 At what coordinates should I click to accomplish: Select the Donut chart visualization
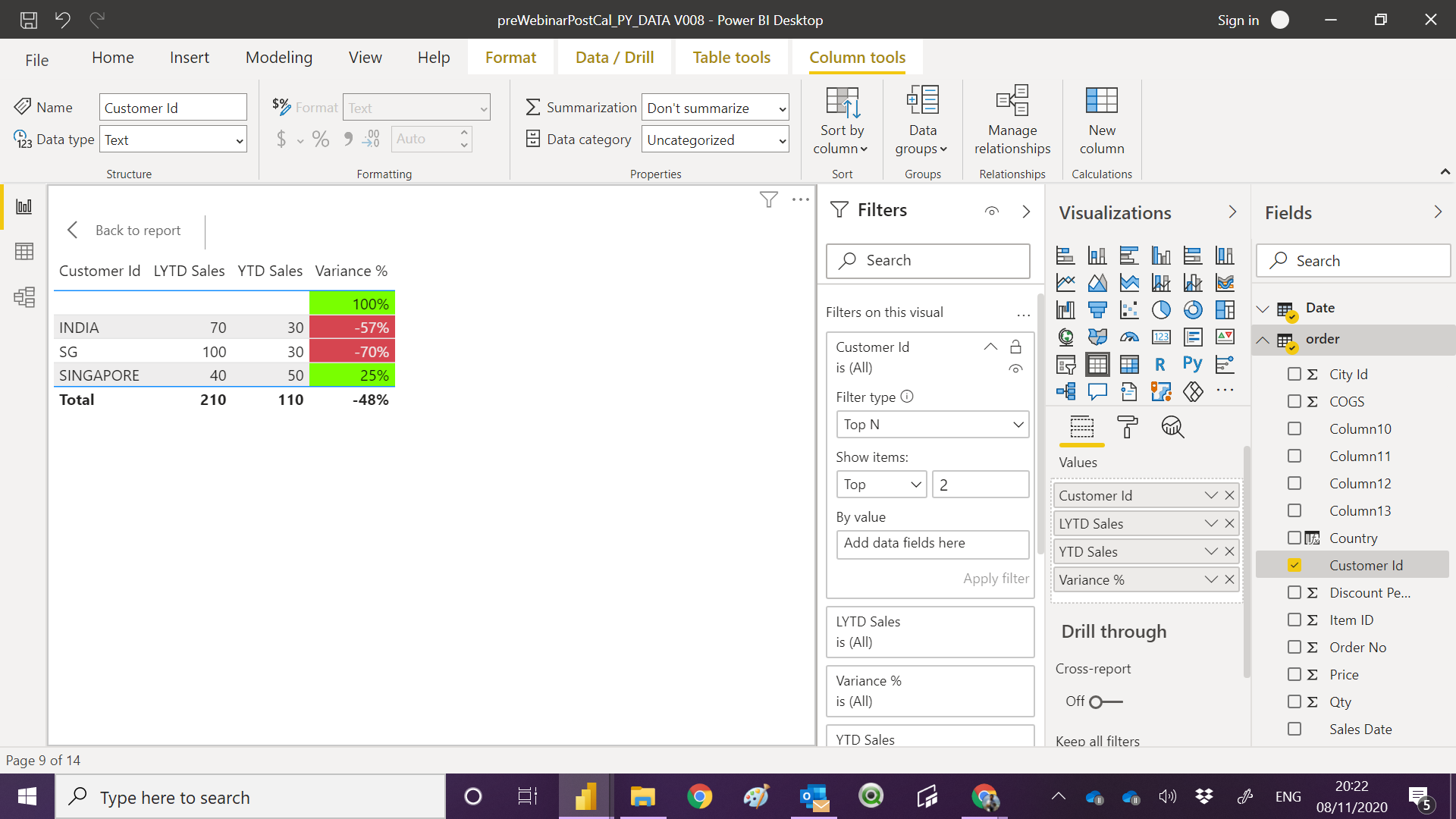1193,309
